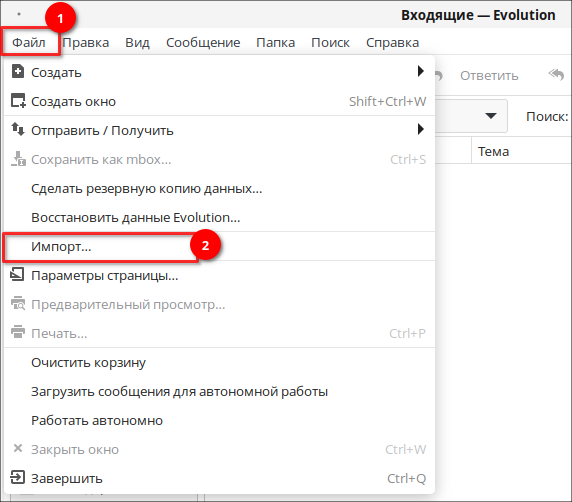Choose Восстановить данные Evolution…
Viewport: 572px width, 502px height.
(x=219, y=217)
